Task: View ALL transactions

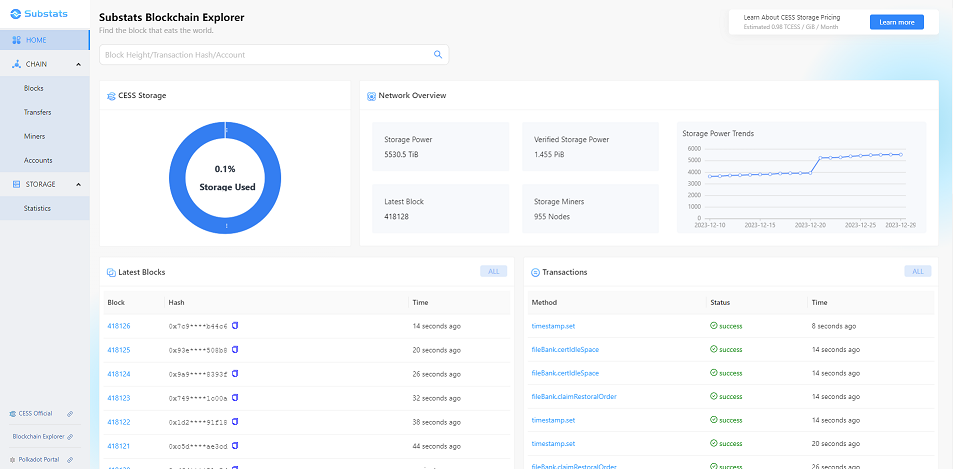Action: (x=918, y=272)
